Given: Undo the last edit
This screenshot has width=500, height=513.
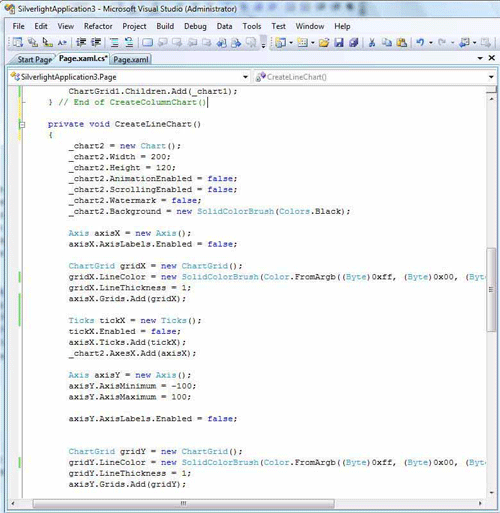Looking at the screenshot, I should [420, 42].
